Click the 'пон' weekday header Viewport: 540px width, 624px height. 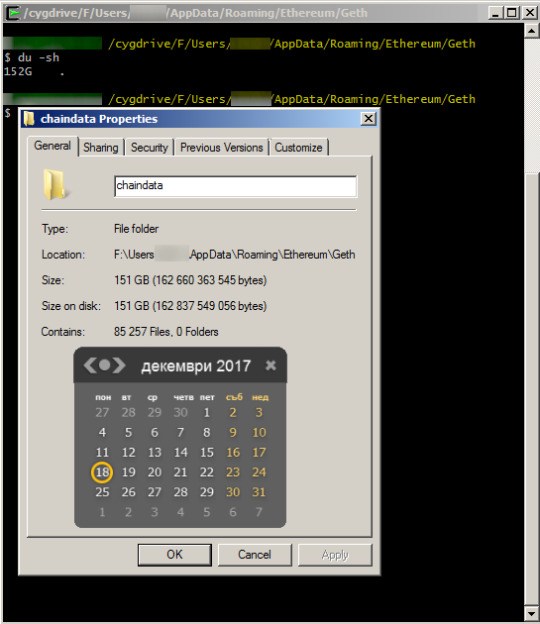click(103, 397)
